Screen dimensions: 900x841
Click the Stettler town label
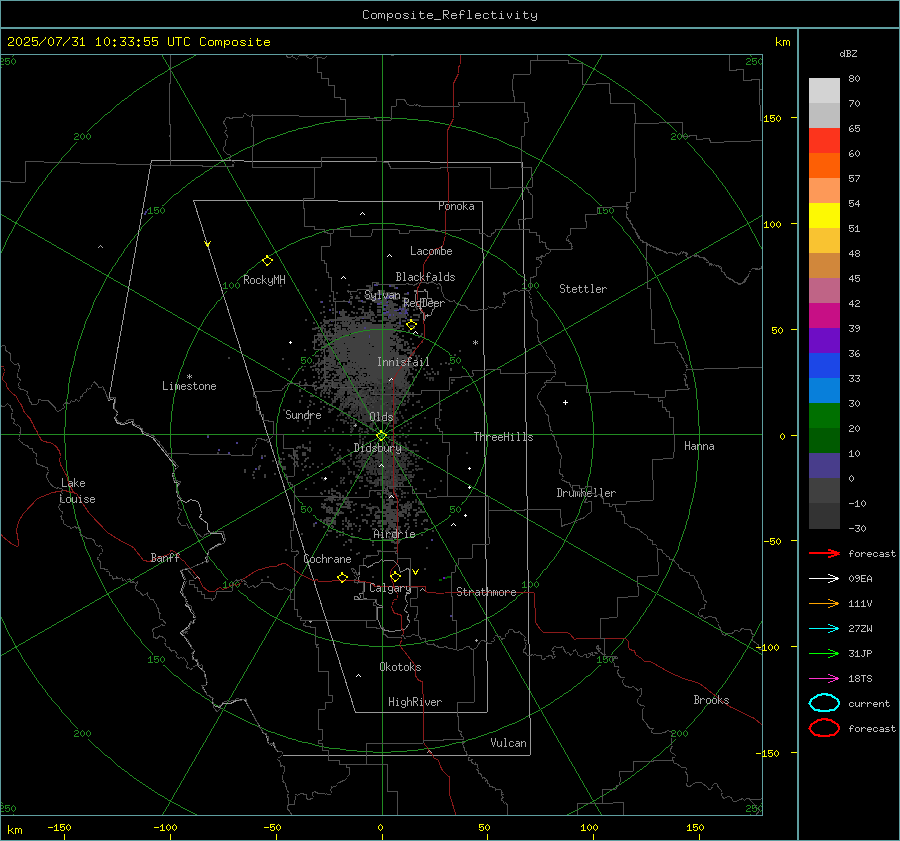pos(583,289)
